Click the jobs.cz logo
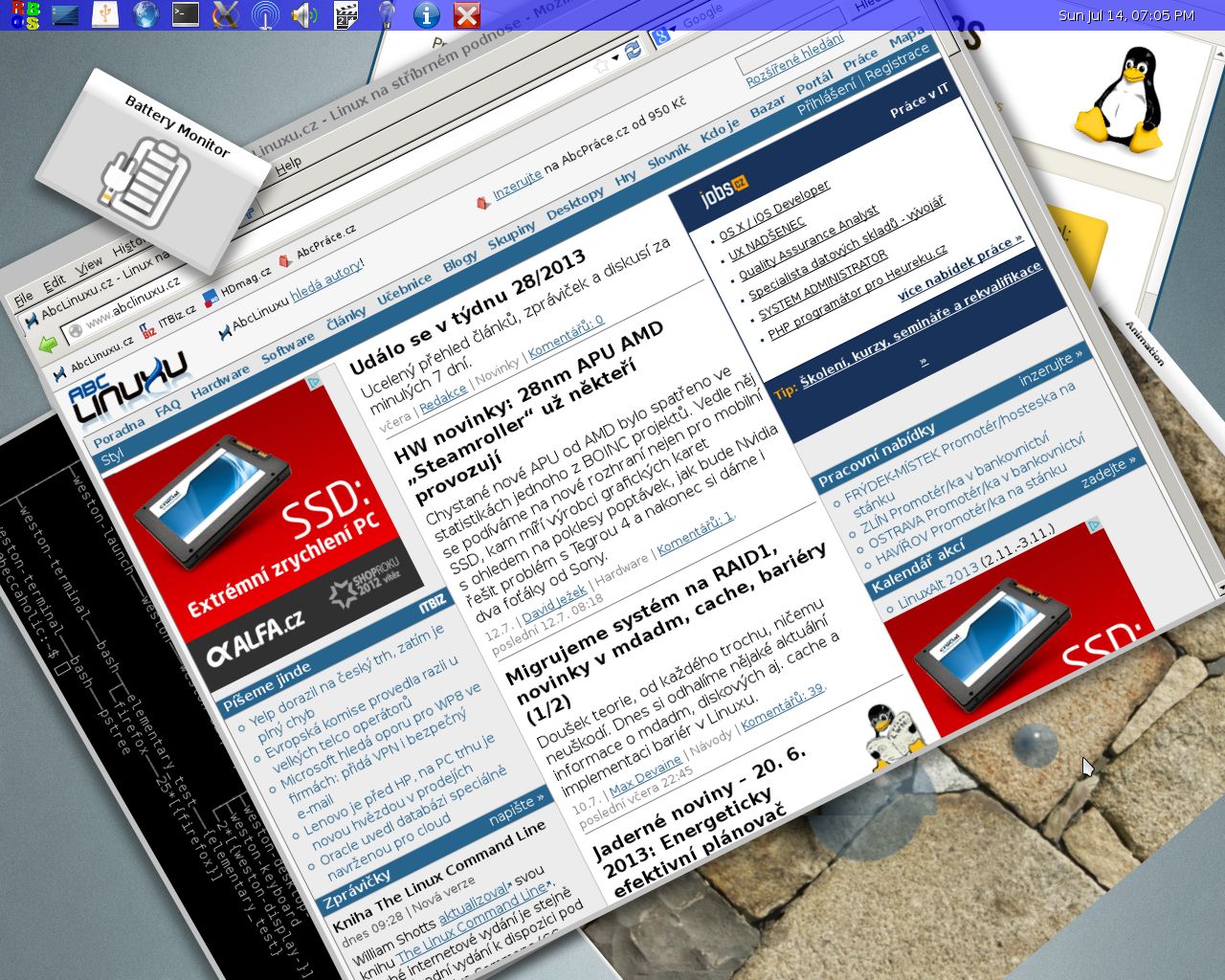Image resolution: width=1225 pixels, height=980 pixels. click(x=723, y=192)
